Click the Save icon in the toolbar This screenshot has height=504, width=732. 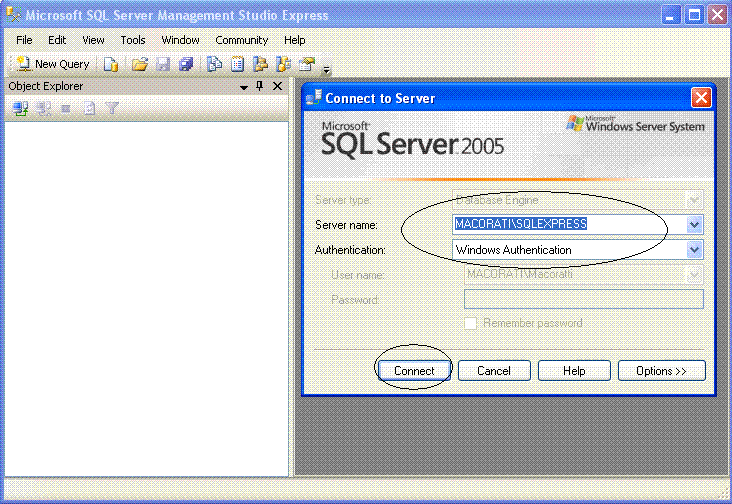(x=162, y=64)
